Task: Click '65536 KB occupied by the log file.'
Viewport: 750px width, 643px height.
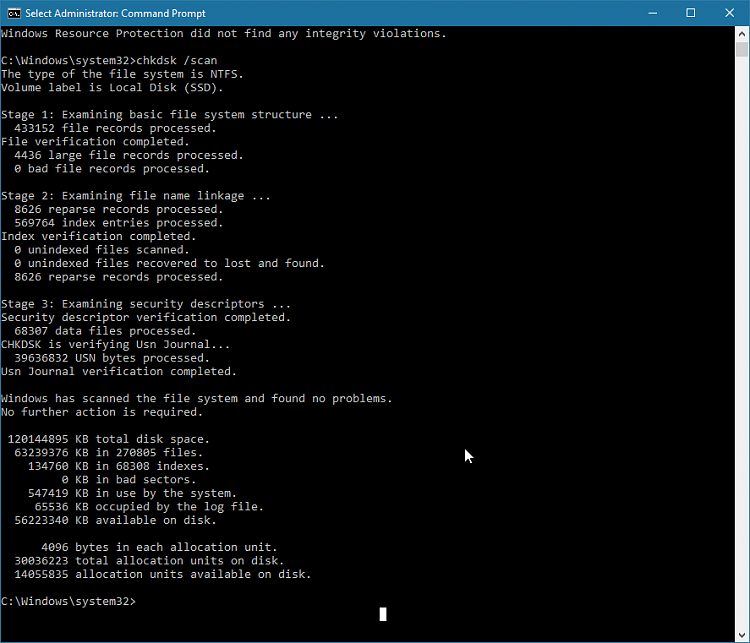Action: [149, 507]
